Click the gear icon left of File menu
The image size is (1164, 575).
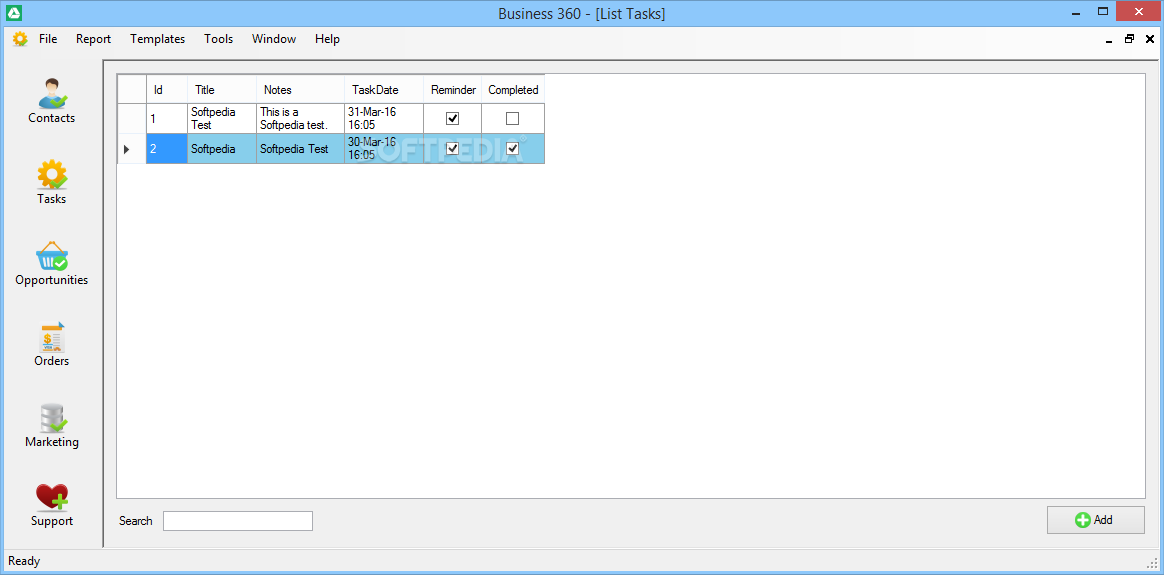20,39
